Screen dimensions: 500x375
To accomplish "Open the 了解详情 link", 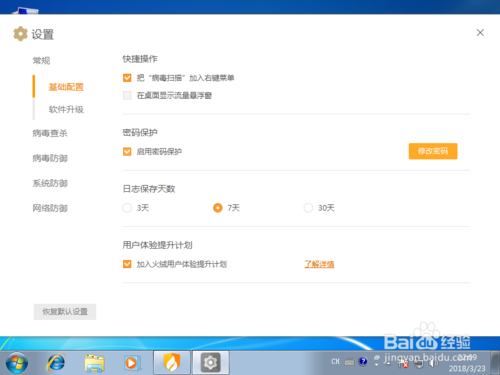I will (319, 264).
